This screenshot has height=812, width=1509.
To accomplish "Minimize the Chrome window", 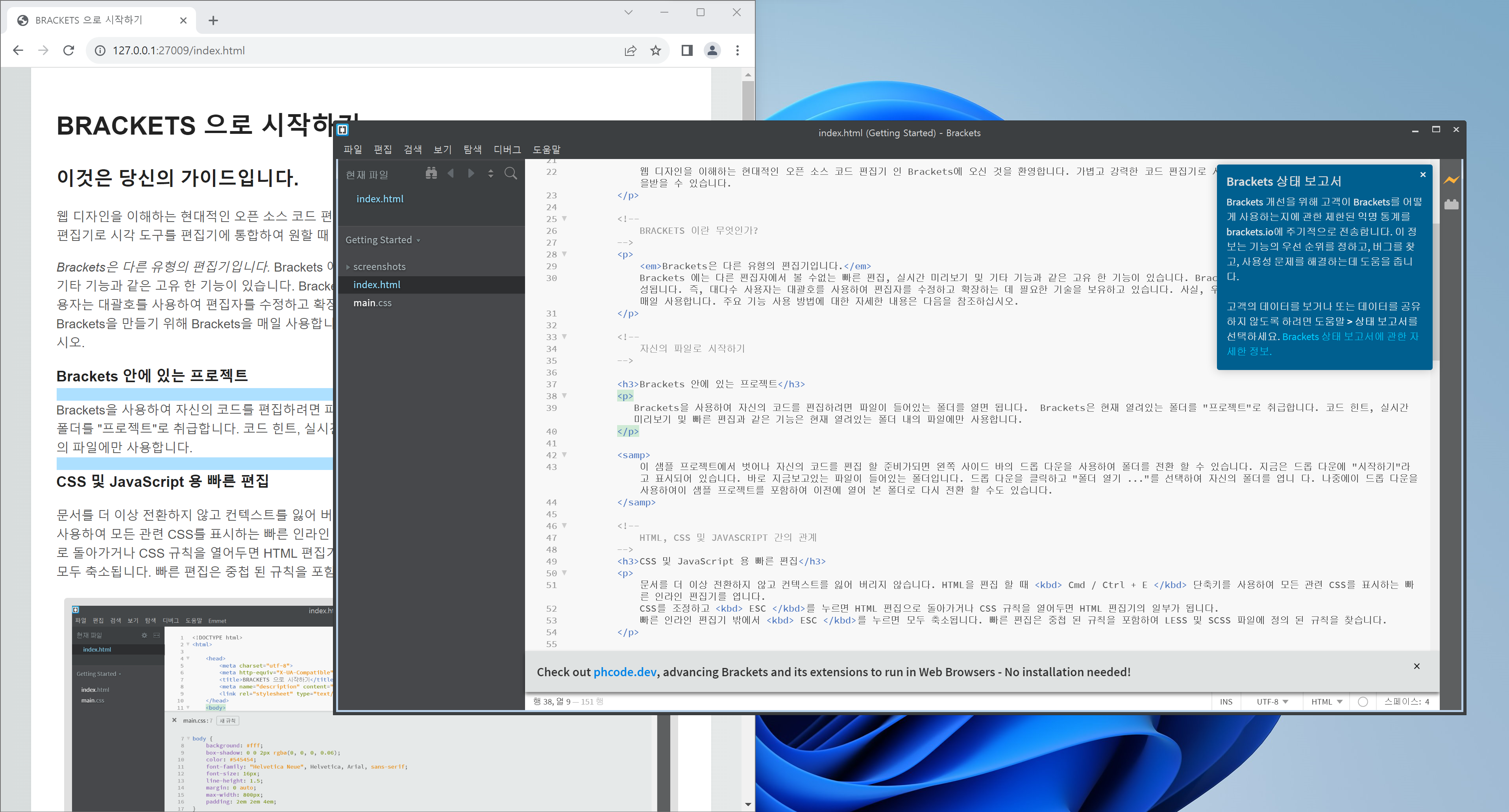I will tap(664, 12).
